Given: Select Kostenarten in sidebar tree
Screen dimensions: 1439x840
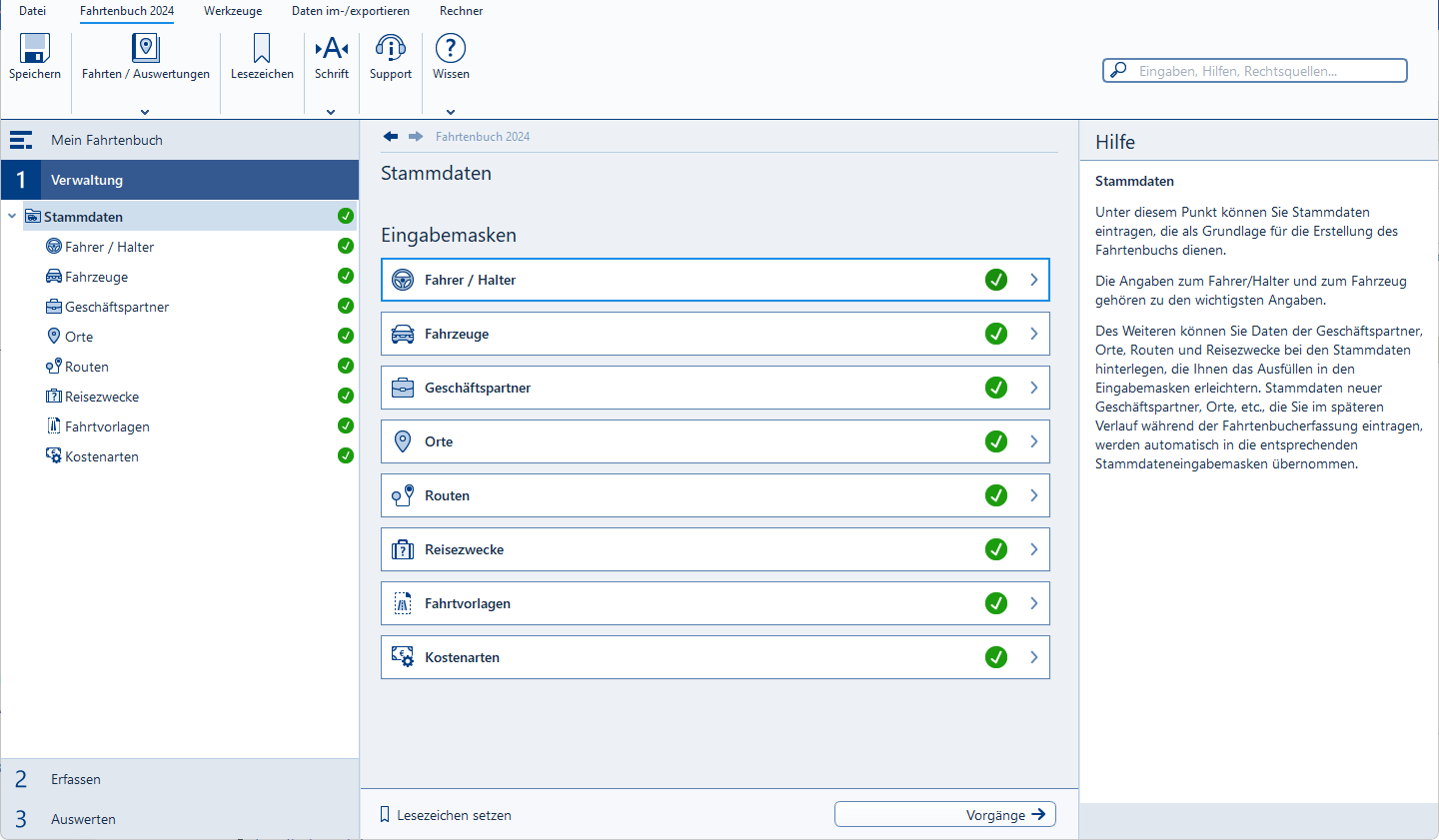Looking at the screenshot, I should click(102, 456).
